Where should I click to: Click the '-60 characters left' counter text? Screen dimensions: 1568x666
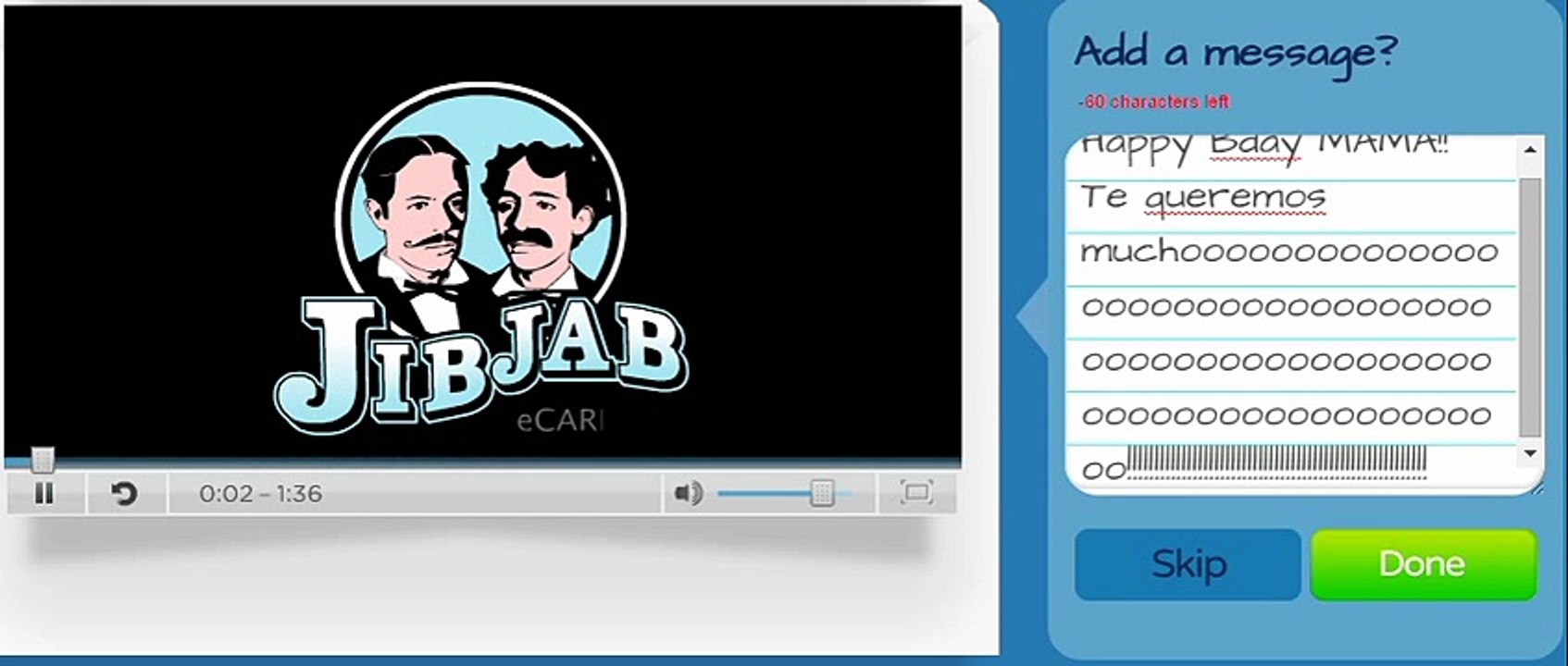click(x=1153, y=102)
